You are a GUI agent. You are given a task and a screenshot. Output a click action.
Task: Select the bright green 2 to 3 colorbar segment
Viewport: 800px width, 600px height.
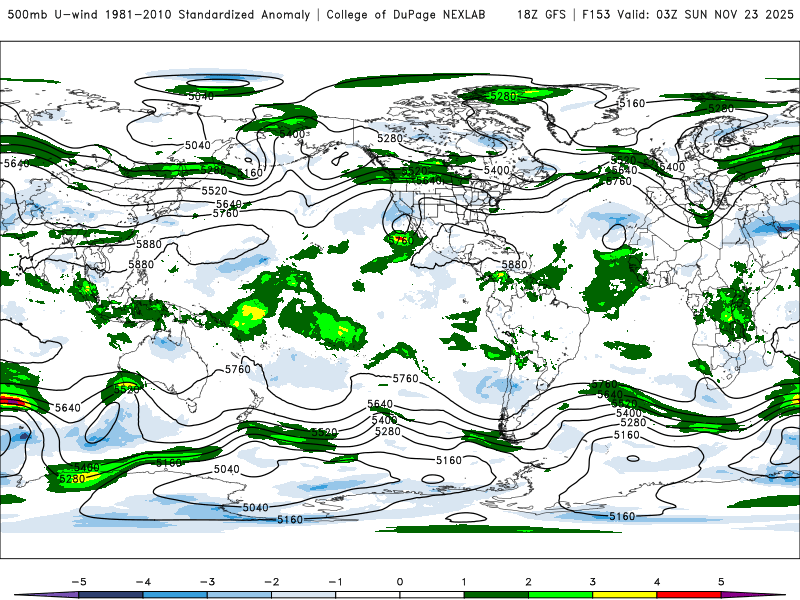click(x=560, y=595)
